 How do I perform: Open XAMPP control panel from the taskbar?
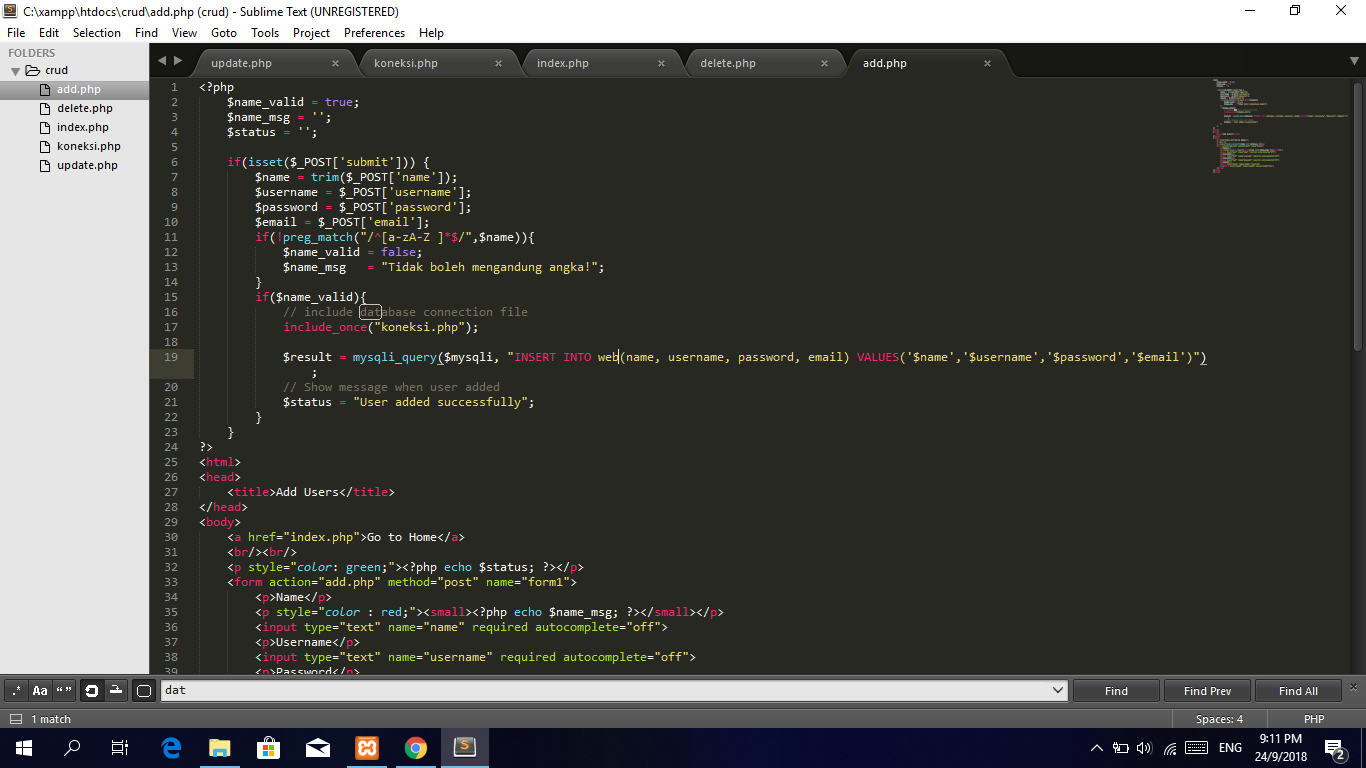click(x=367, y=748)
